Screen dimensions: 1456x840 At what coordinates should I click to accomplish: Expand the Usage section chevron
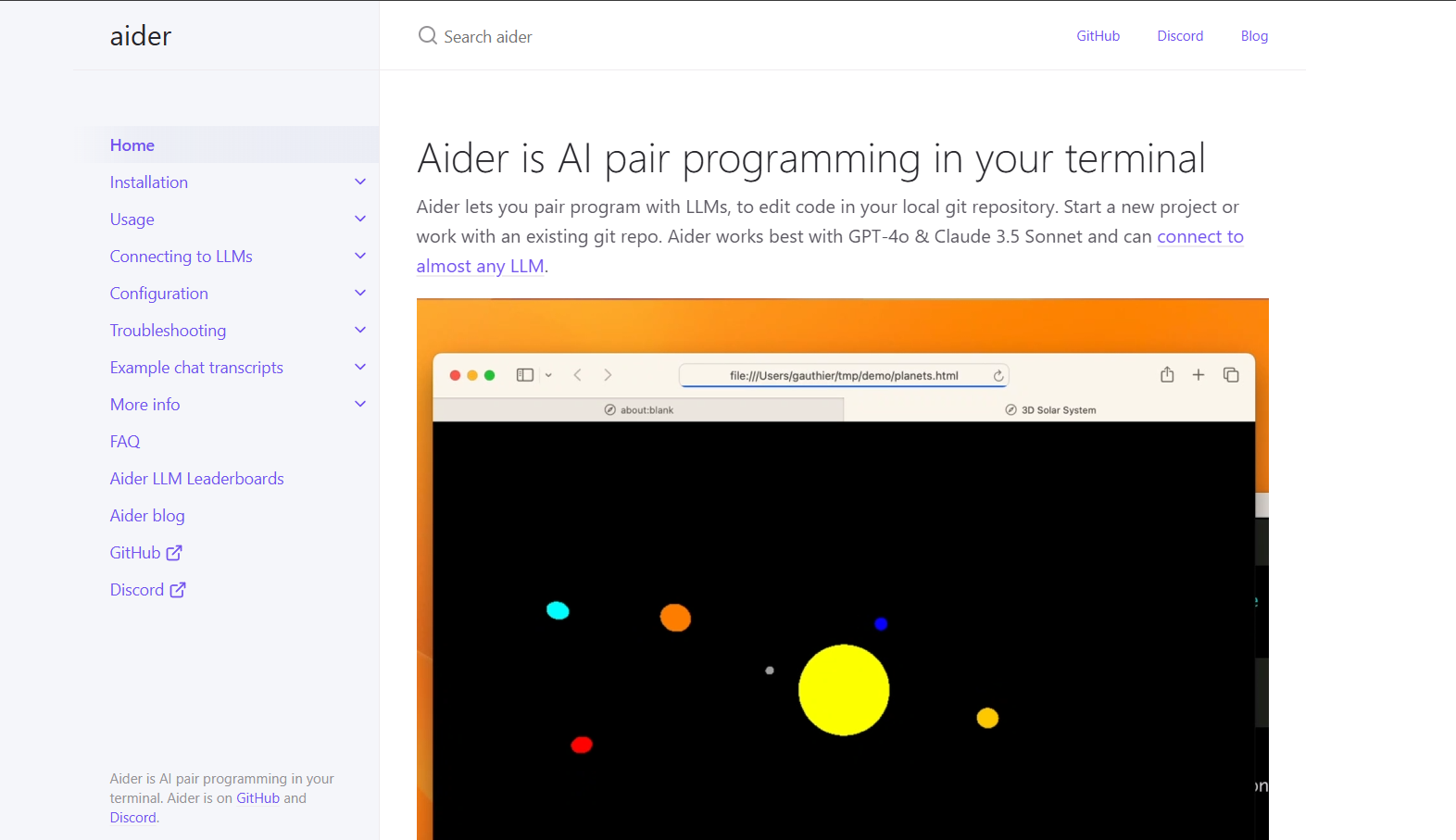(360, 219)
